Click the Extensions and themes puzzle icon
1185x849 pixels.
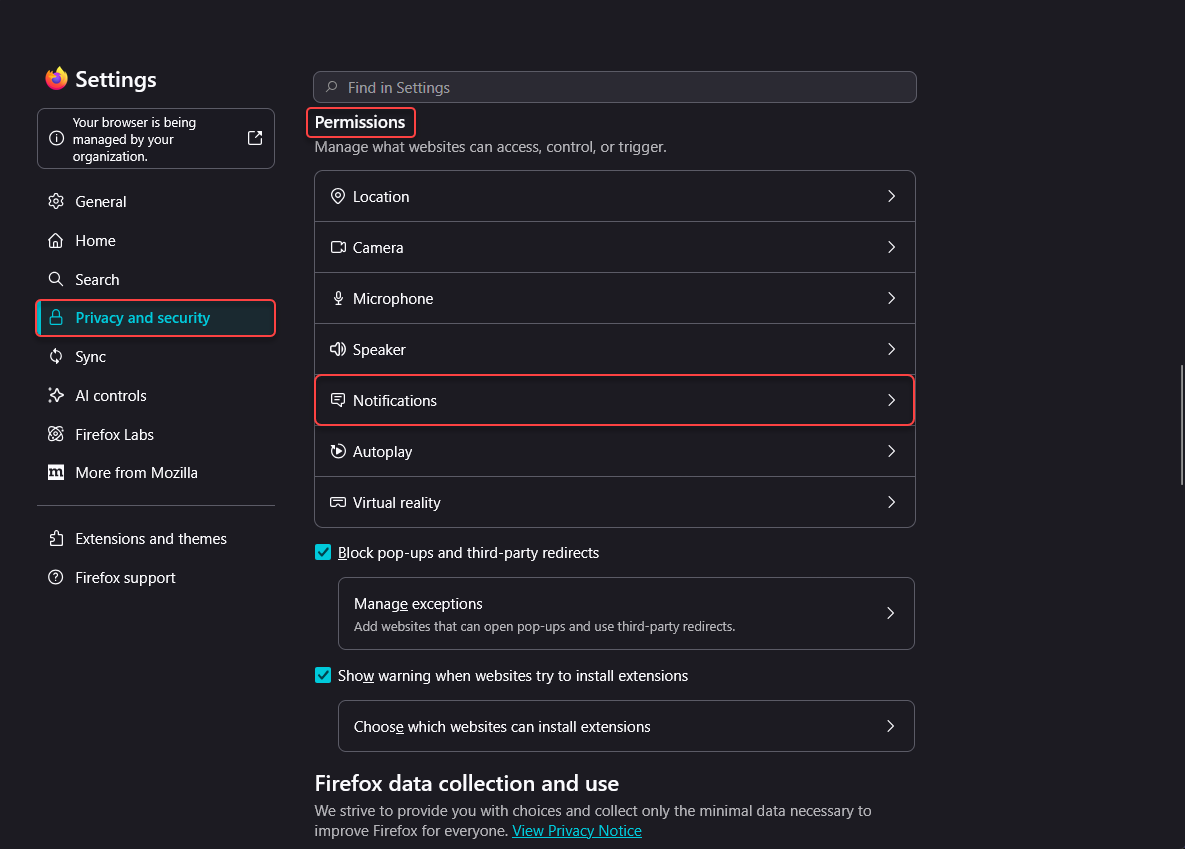click(56, 538)
